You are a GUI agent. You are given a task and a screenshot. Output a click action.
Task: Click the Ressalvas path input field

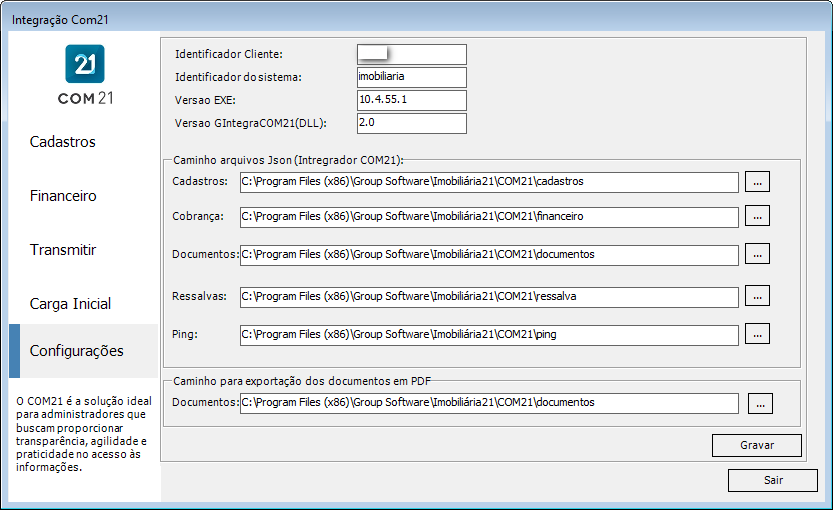click(x=489, y=297)
